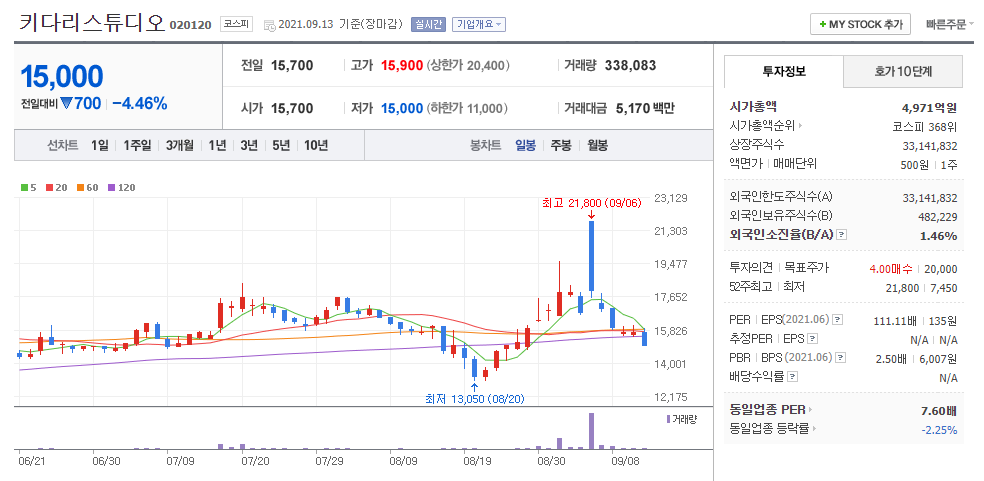The width and height of the screenshot is (984, 481).
Task: Click the MY STOCK 추가 button
Action: 860,24
